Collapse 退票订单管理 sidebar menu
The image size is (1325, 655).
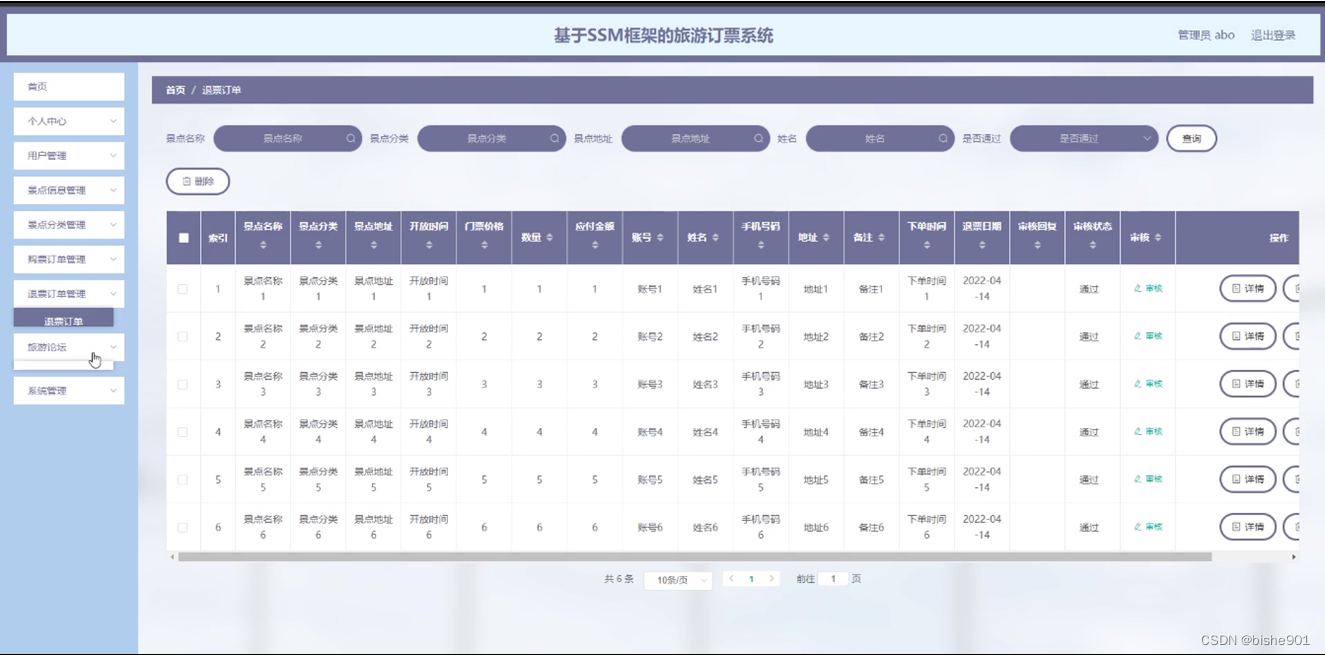tap(69, 294)
